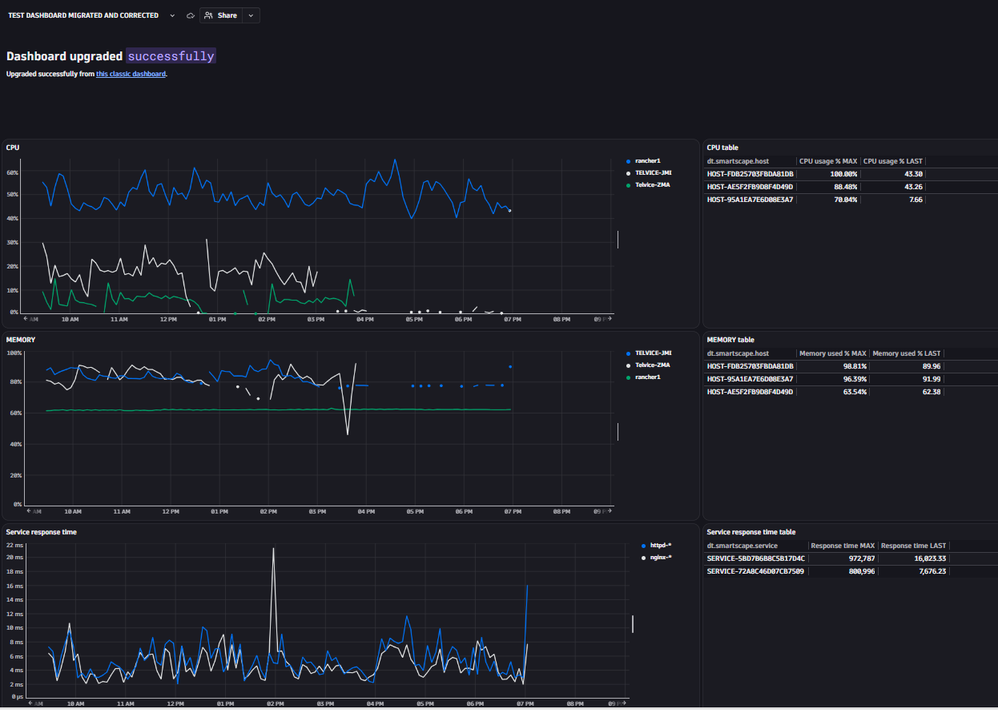Click the 63.54% Memory used MAX cell
This screenshot has width=998, height=710.
click(x=855, y=391)
